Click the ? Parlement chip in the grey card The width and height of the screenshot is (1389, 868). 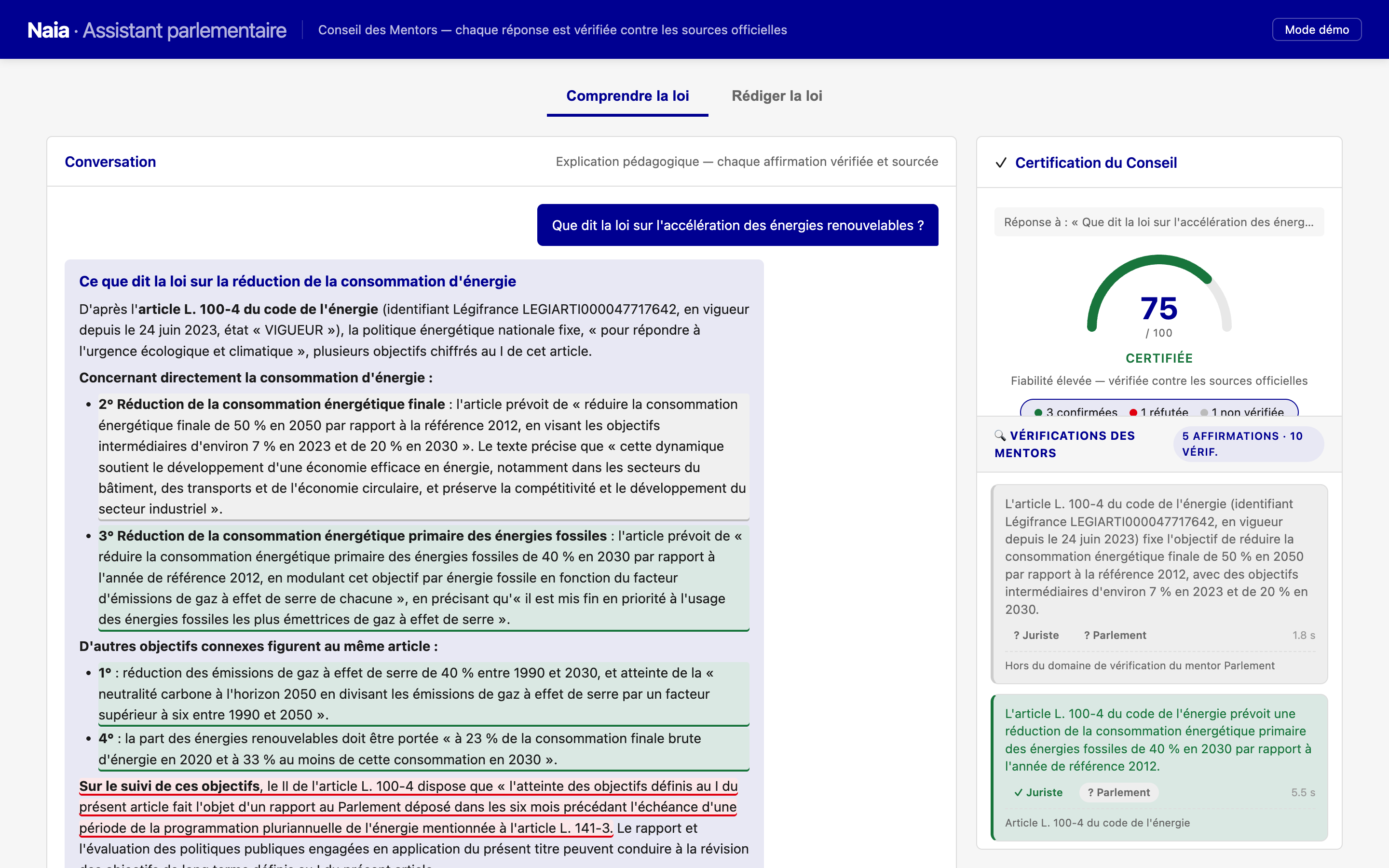pyautogui.click(x=1115, y=635)
